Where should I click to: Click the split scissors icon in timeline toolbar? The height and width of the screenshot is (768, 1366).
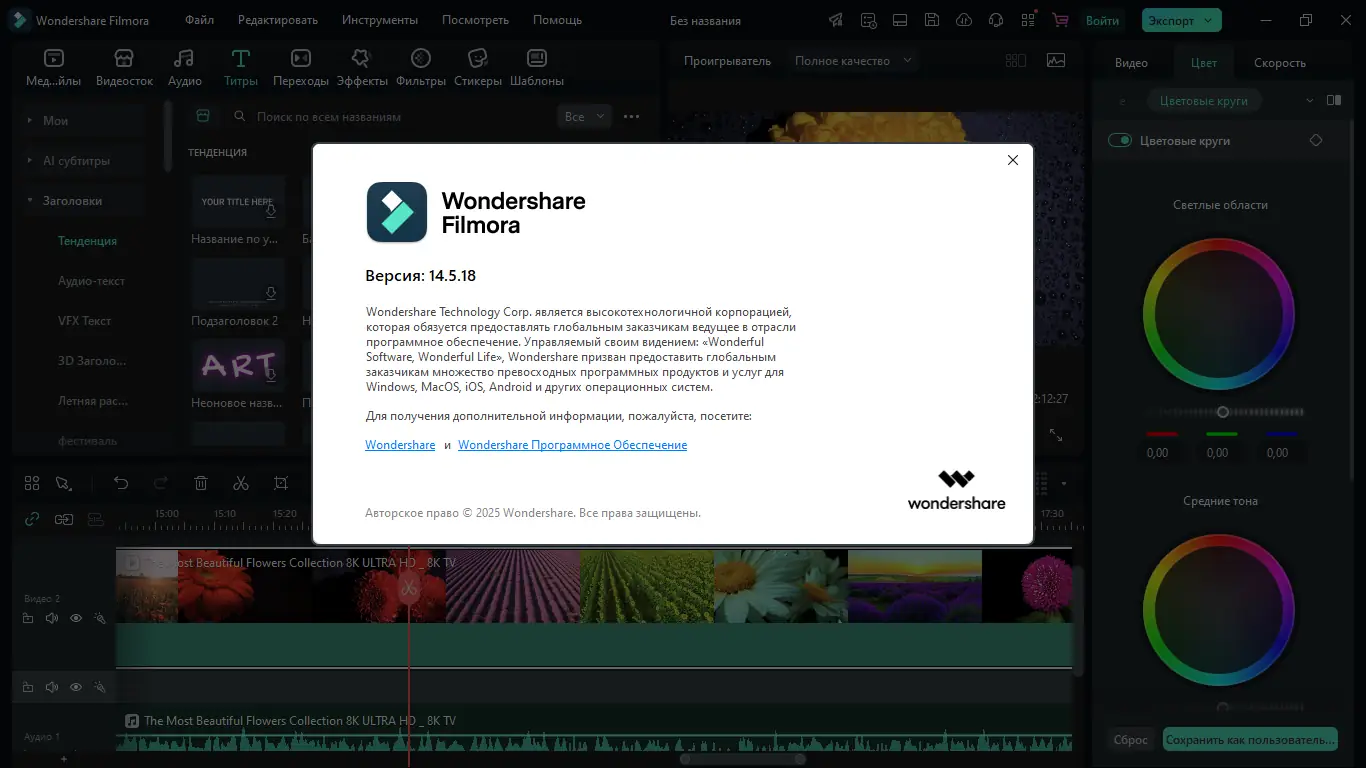click(241, 483)
